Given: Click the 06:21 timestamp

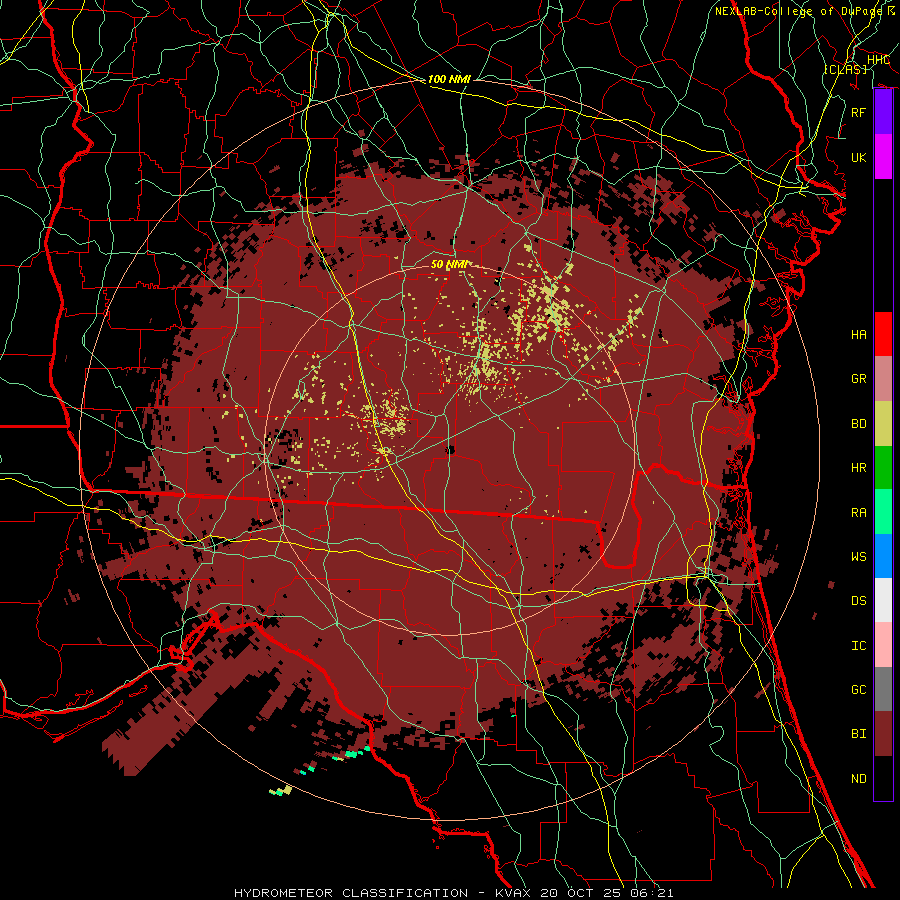Looking at the screenshot, I should tap(653, 893).
